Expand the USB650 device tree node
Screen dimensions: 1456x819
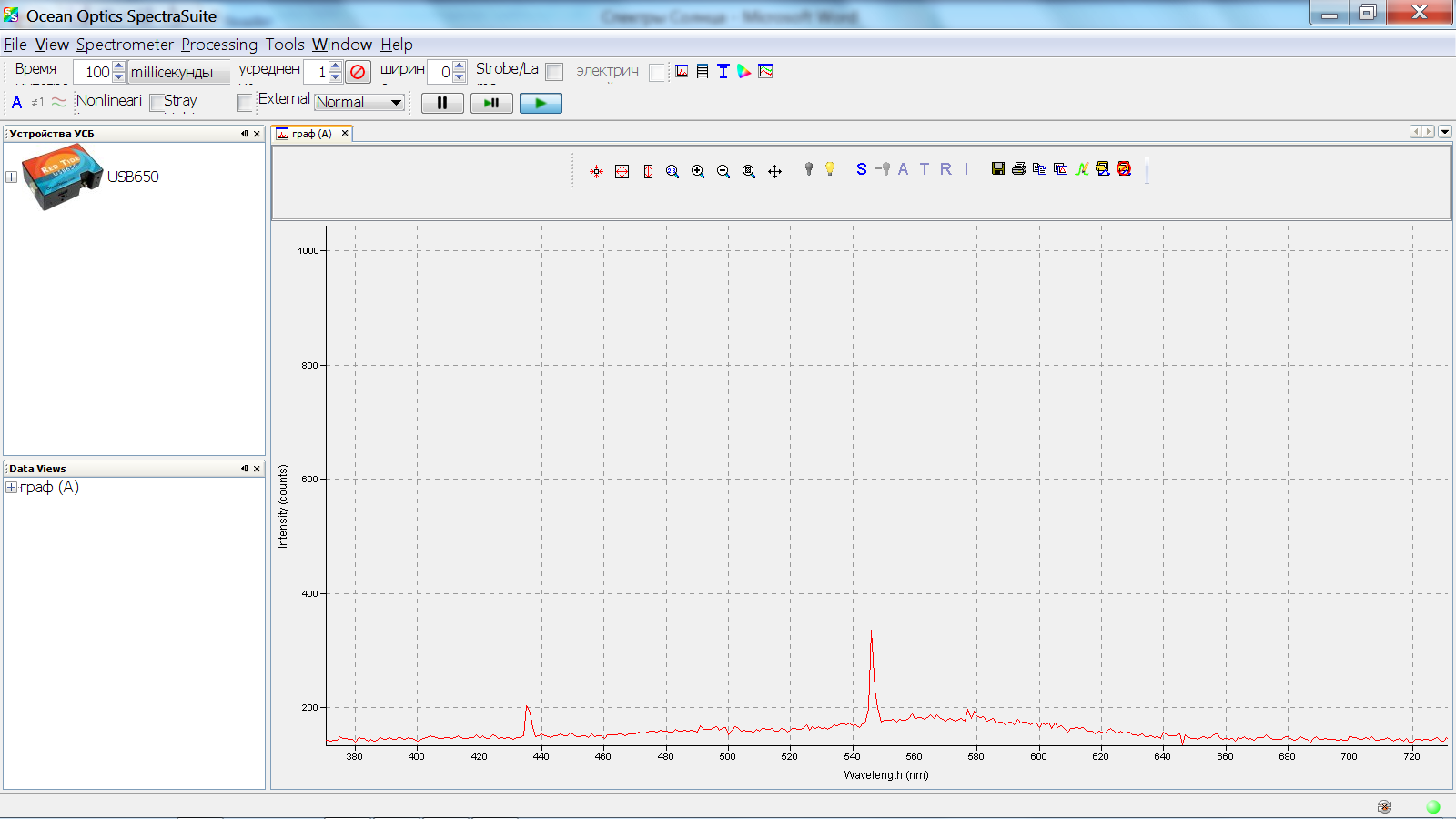12,177
